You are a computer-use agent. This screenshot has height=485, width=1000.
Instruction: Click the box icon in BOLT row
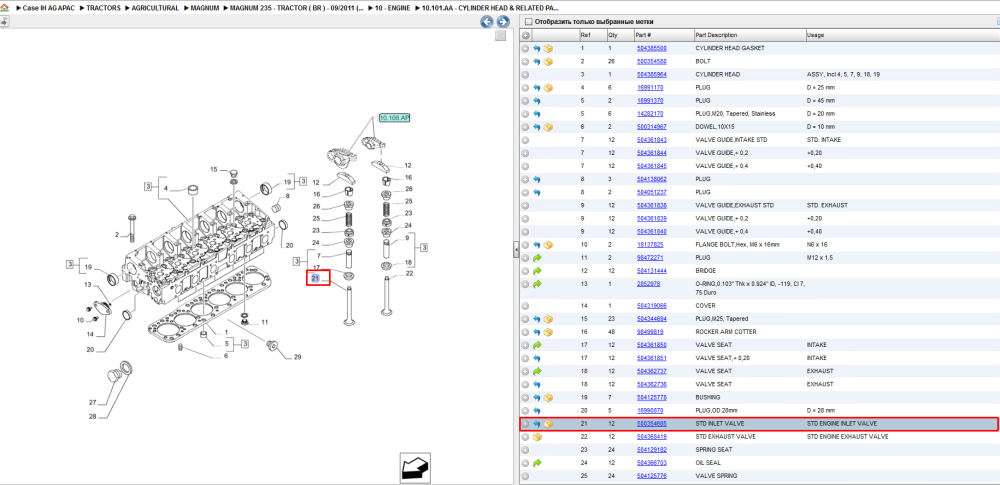548,61
